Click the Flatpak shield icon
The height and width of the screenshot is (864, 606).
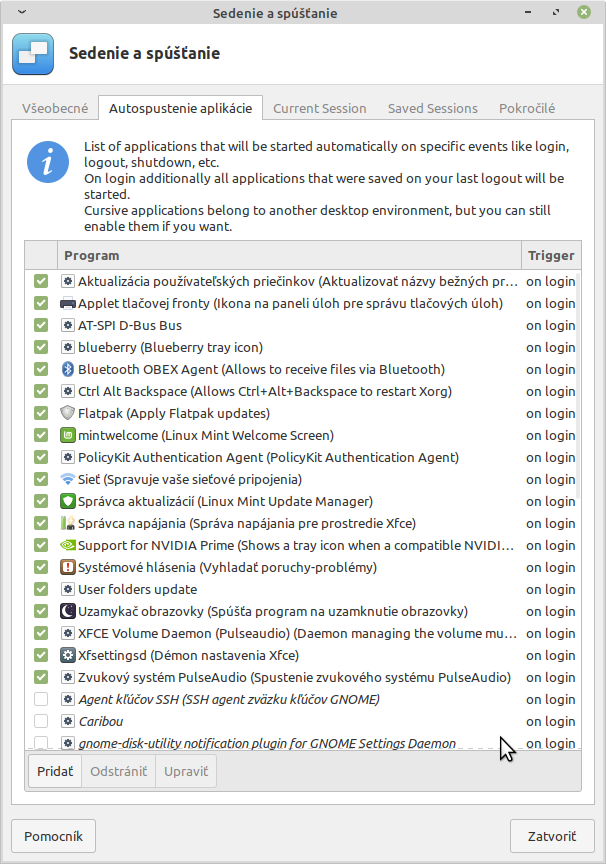tap(68, 413)
